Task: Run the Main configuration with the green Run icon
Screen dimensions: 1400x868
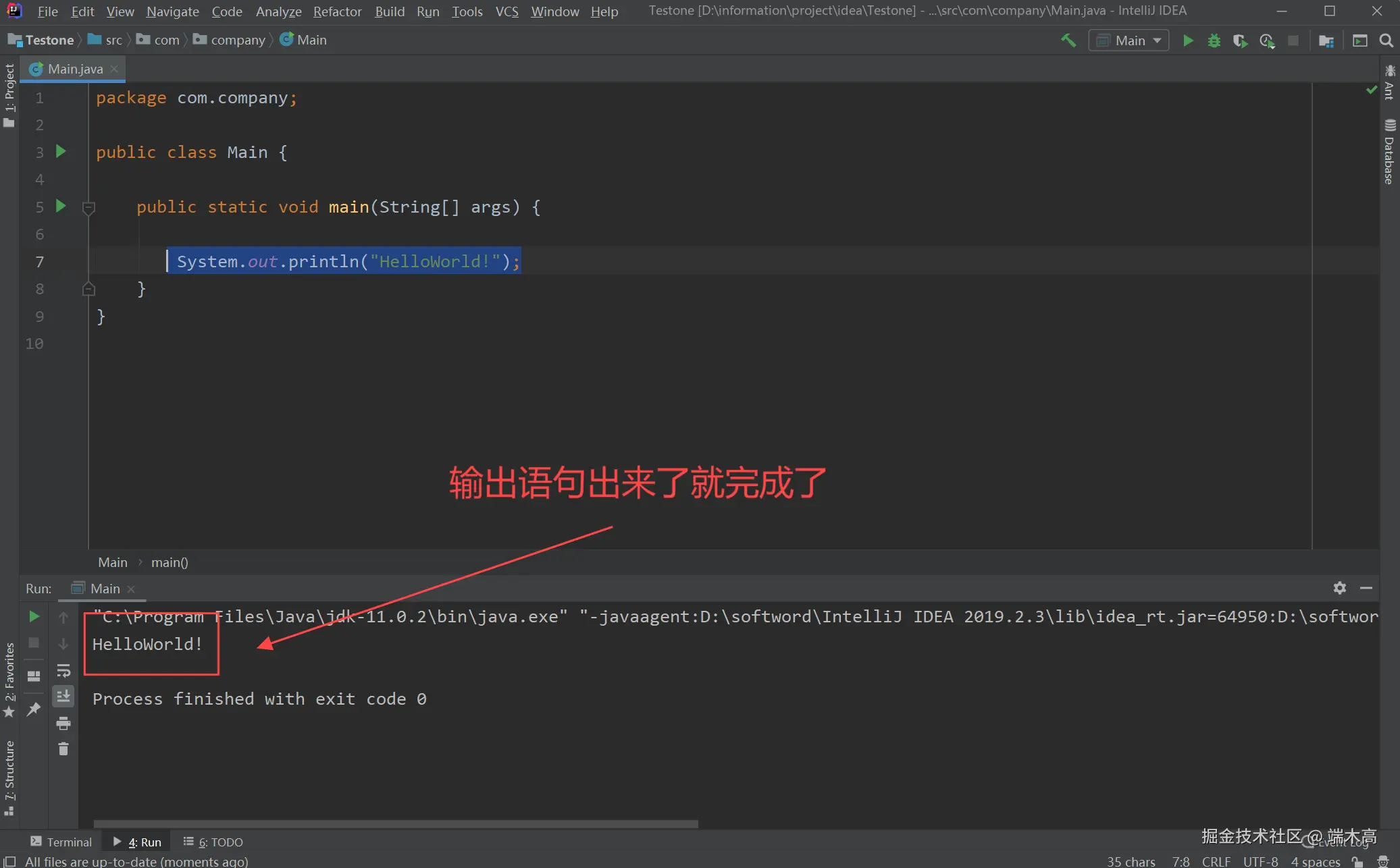Action: click(x=1189, y=40)
